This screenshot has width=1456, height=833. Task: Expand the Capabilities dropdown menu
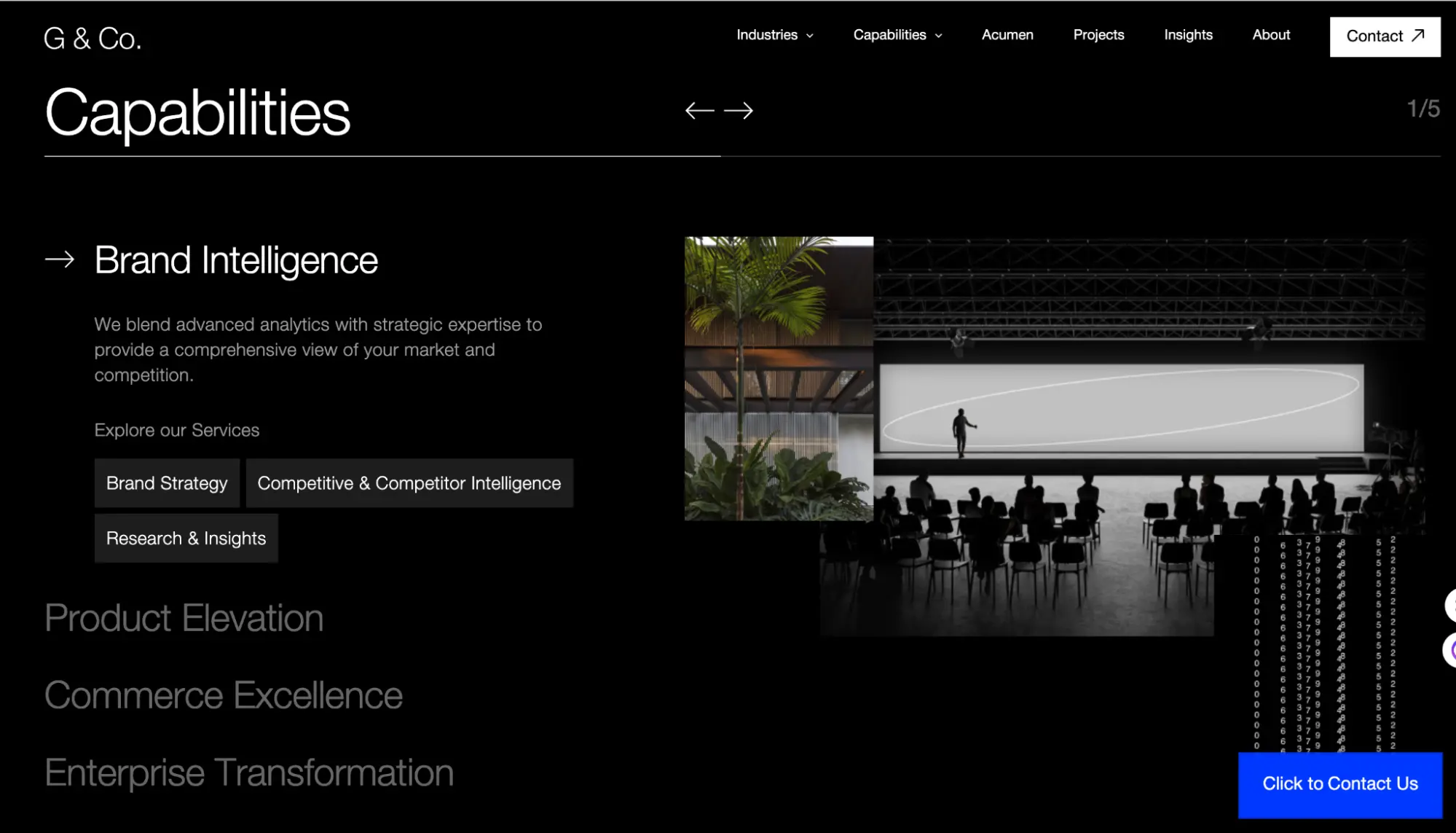(x=897, y=35)
